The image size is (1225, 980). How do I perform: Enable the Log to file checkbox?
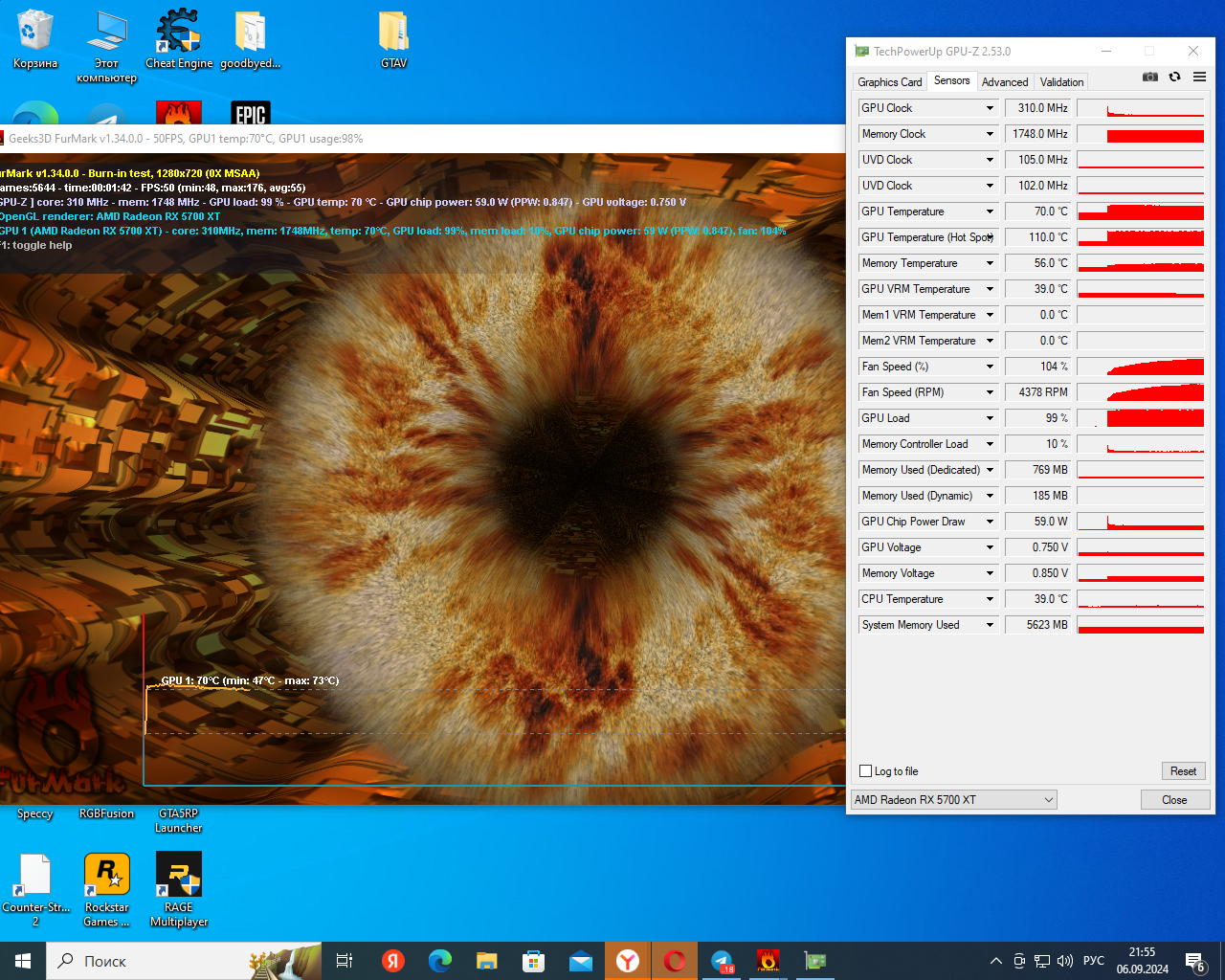pos(866,771)
